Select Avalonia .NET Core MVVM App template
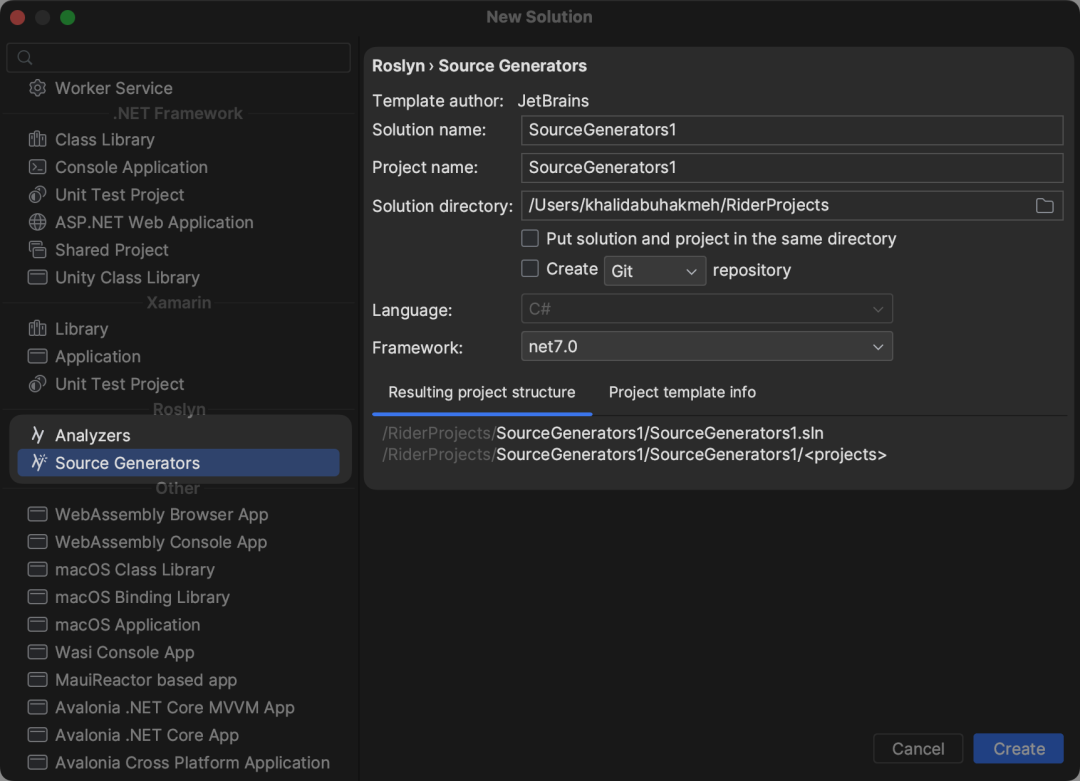Image resolution: width=1080 pixels, height=781 pixels. [x=174, y=707]
